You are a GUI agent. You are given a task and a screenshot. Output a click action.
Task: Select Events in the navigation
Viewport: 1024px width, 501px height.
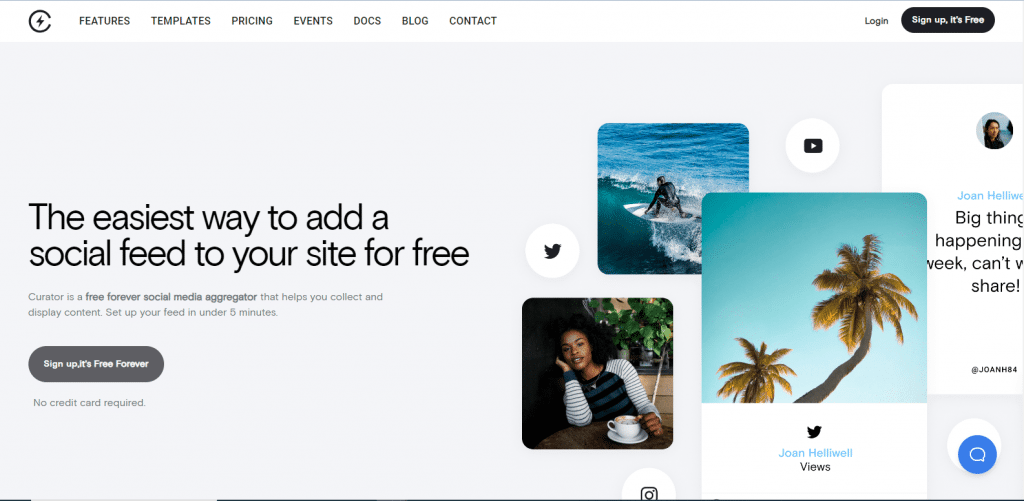click(313, 21)
